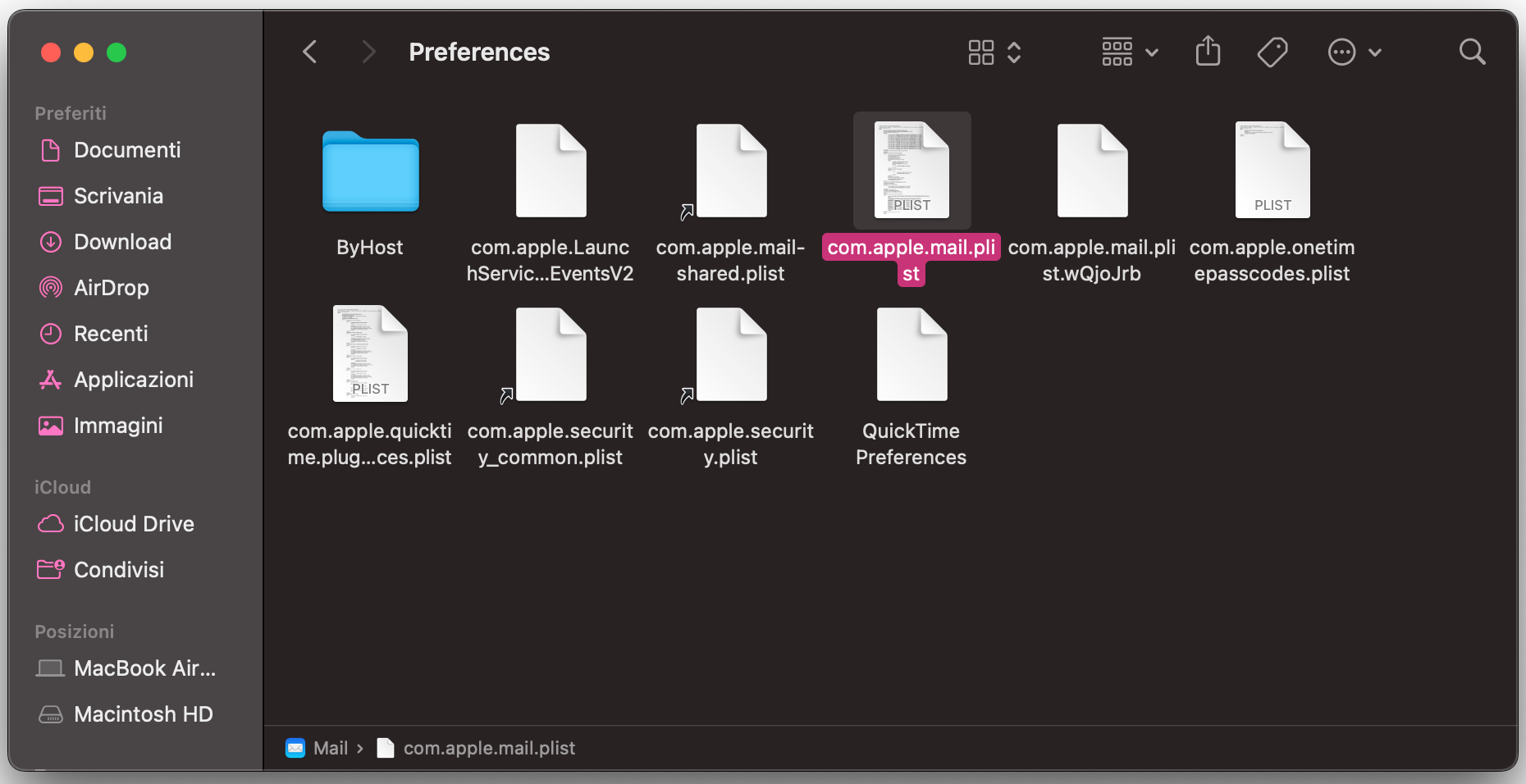The image size is (1526, 784).
Task: Navigate back using the back arrow
Action: [x=309, y=52]
